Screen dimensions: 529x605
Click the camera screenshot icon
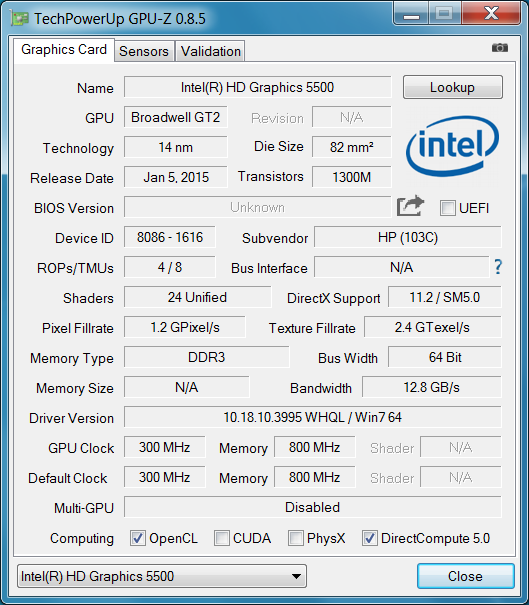click(500, 48)
